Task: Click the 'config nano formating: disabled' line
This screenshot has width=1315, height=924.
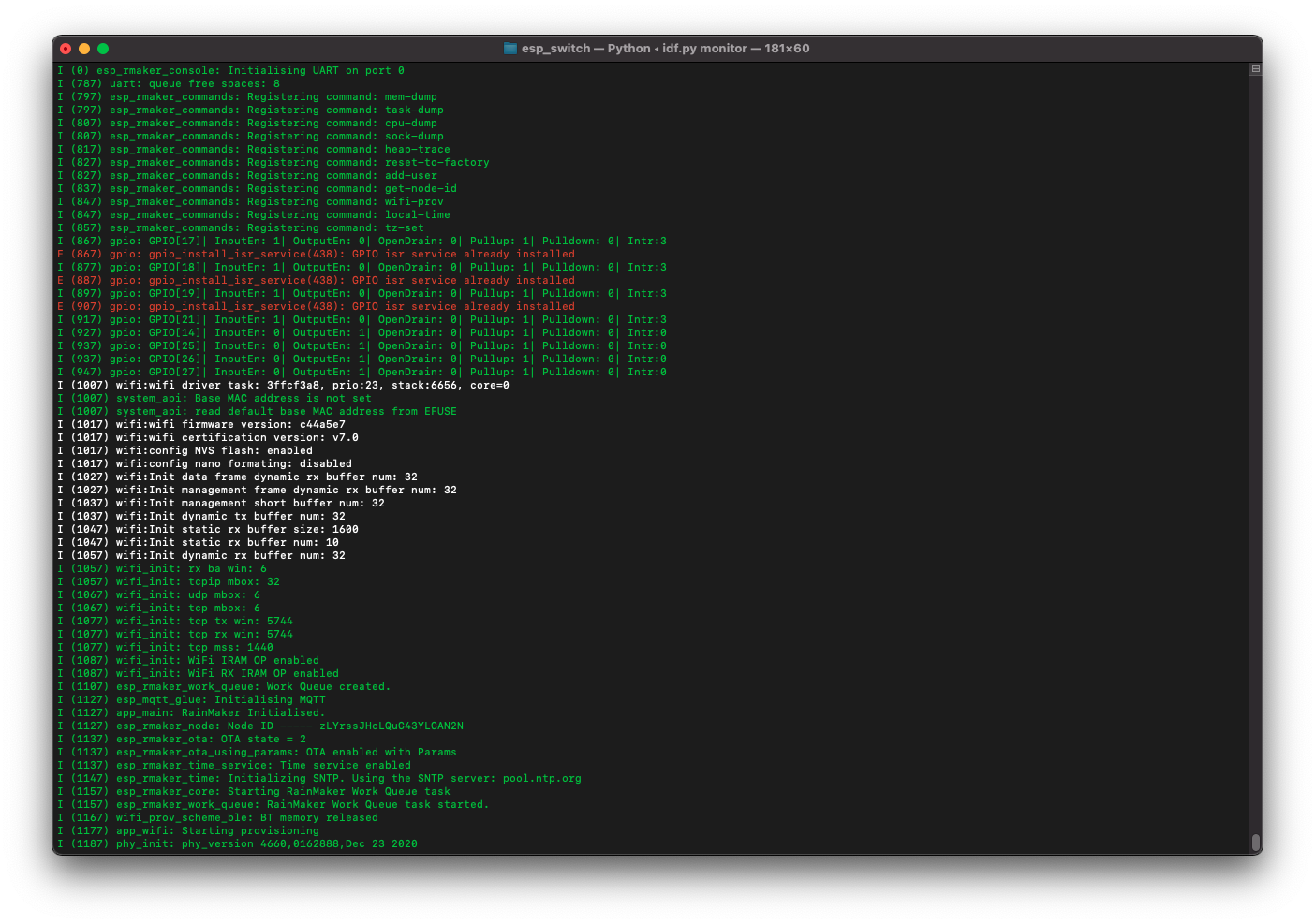Action: 205,463
